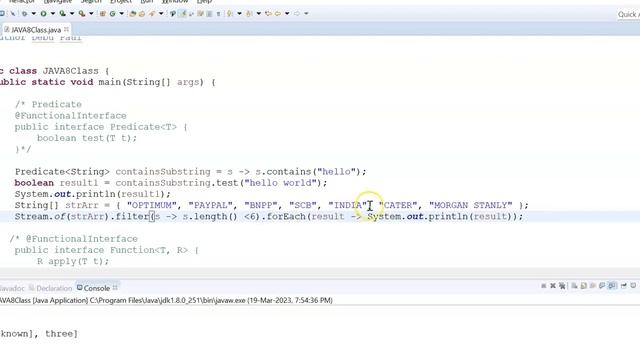
Task: Expand the Search dropdown arrow
Action: click(161, 13)
